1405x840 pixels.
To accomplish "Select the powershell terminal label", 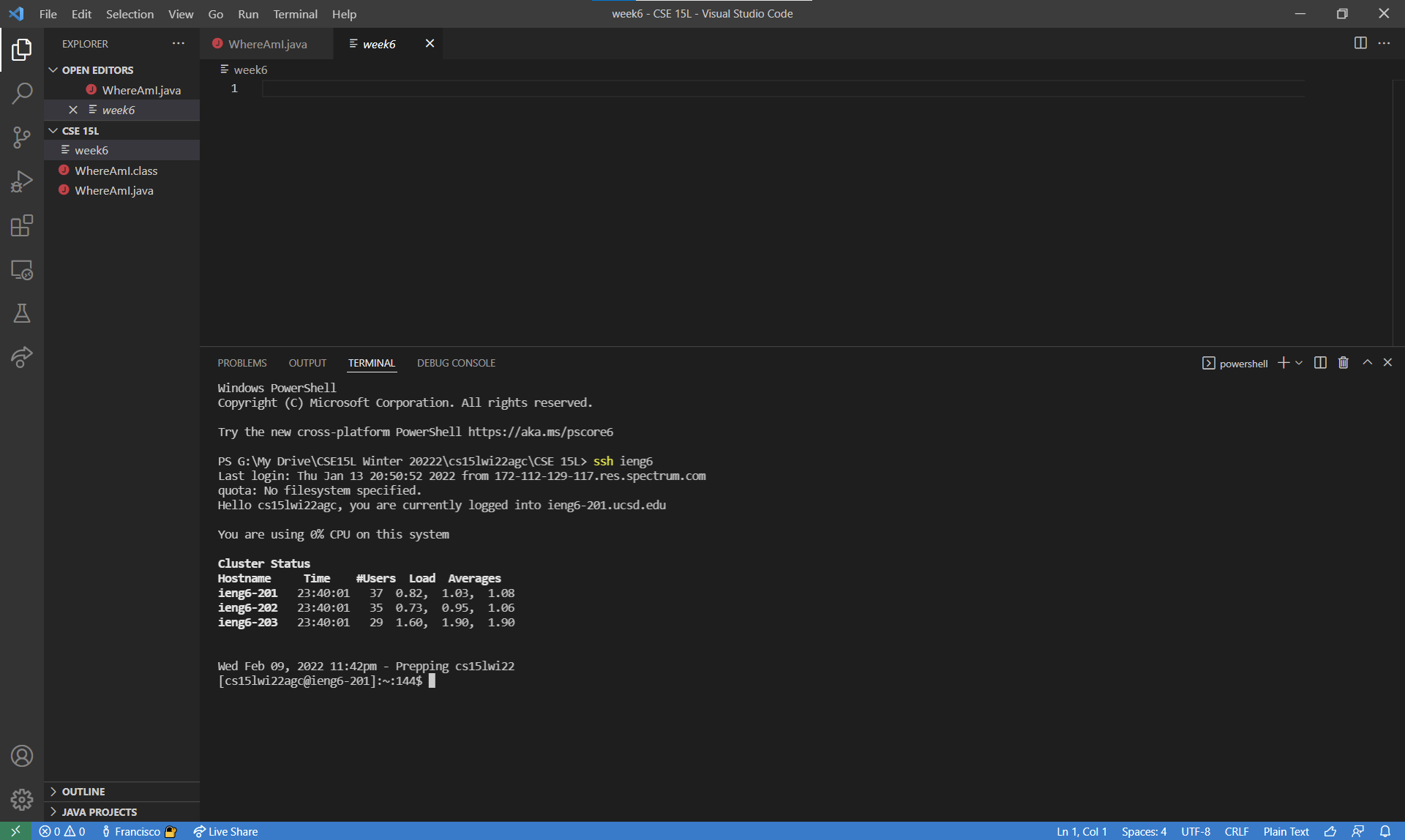I will [1235, 363].
